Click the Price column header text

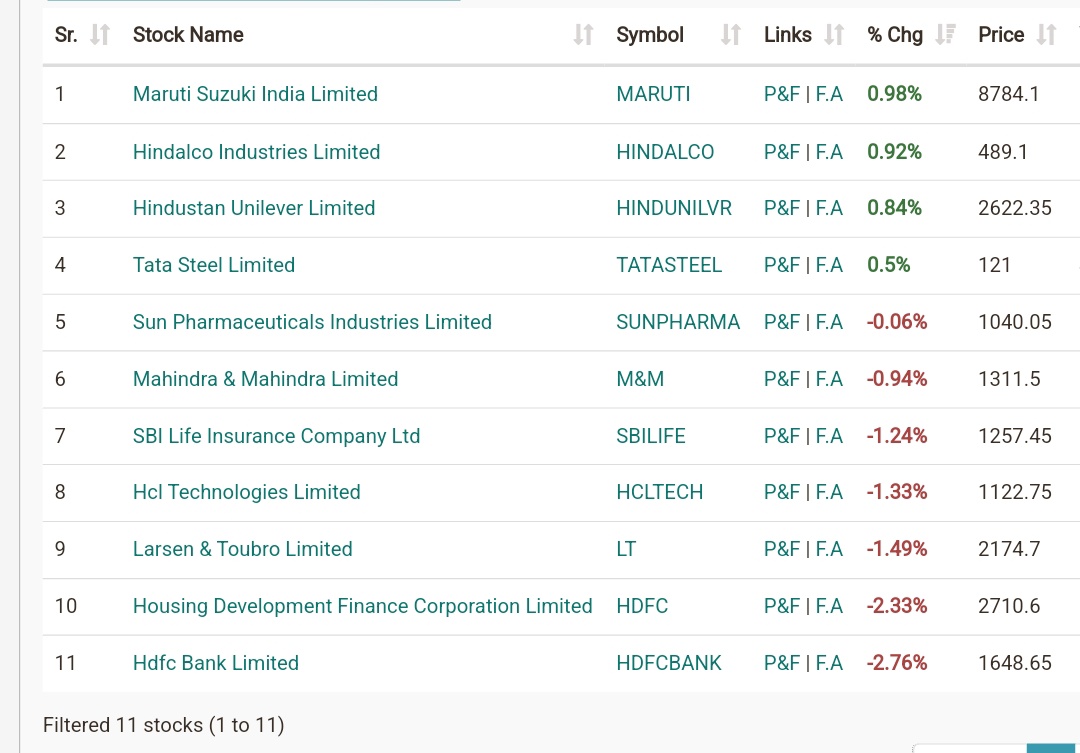(1001, 34)
